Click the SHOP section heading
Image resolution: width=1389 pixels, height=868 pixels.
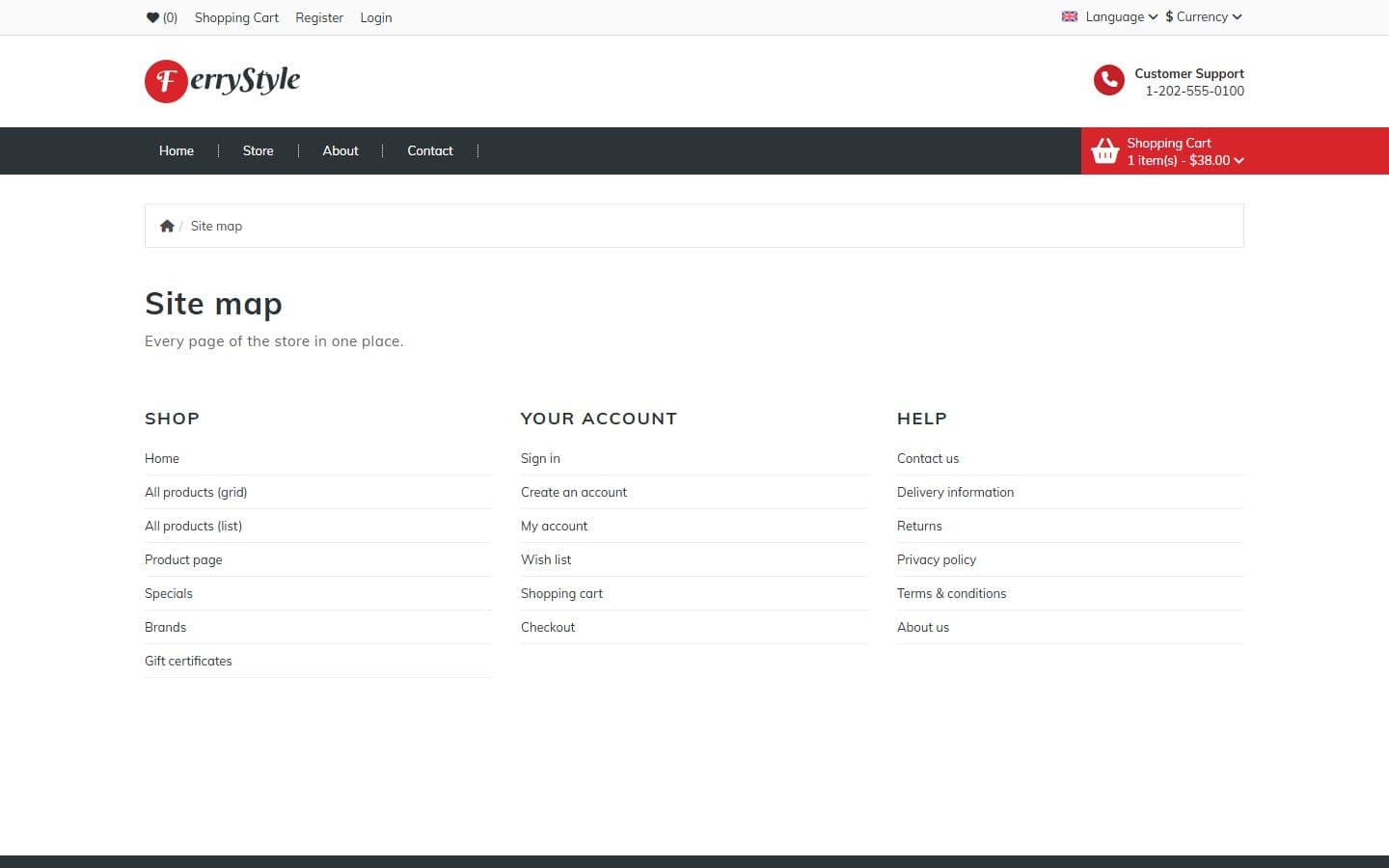172,419
